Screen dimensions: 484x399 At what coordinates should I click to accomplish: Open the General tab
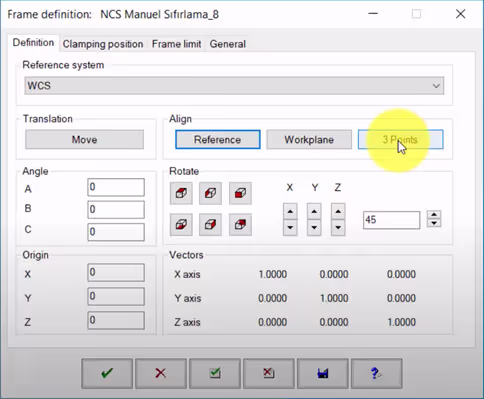click(228, 44)
